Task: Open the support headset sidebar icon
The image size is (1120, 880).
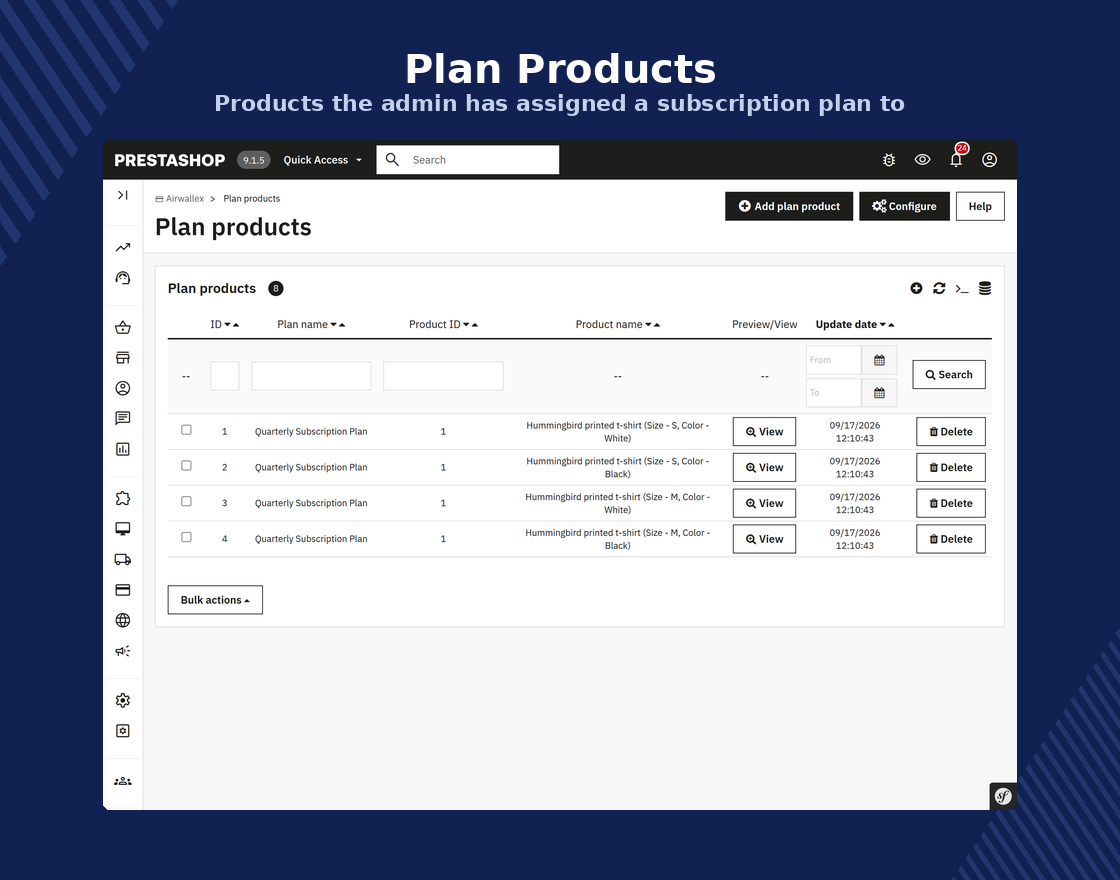Action: pos(123,278)
